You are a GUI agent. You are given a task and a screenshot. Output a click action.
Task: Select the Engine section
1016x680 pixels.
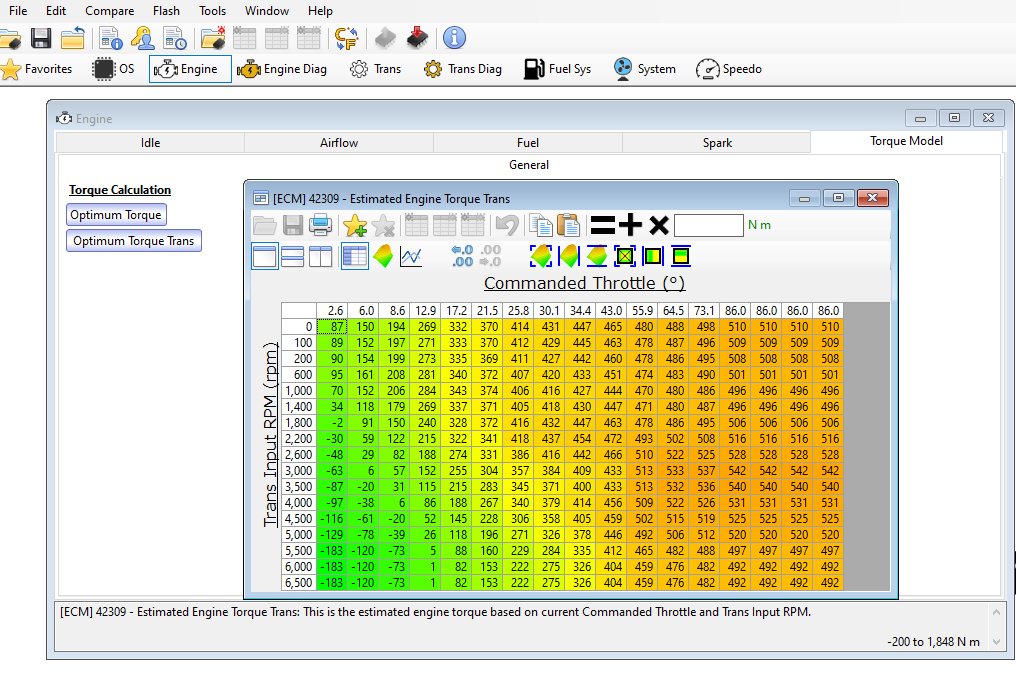[190, 69]
